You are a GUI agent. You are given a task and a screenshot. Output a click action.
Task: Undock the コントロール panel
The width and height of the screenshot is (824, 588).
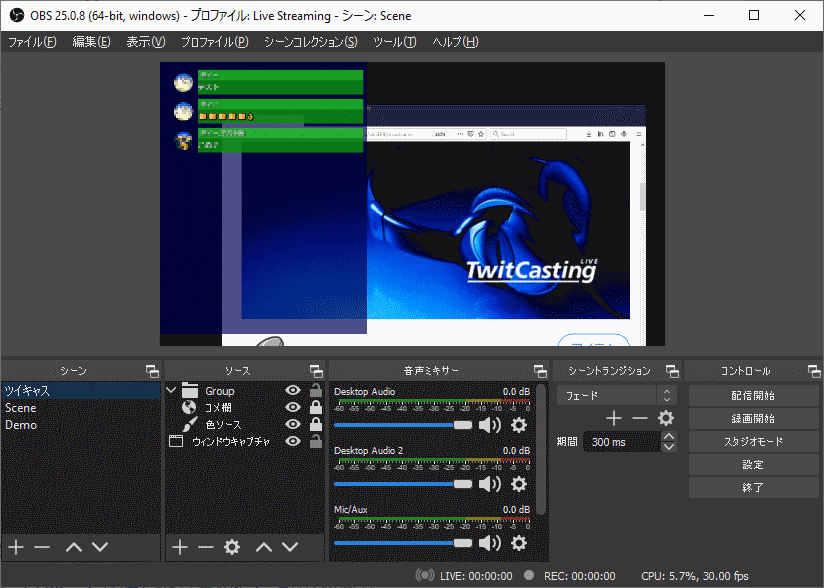tap(814, 371)
